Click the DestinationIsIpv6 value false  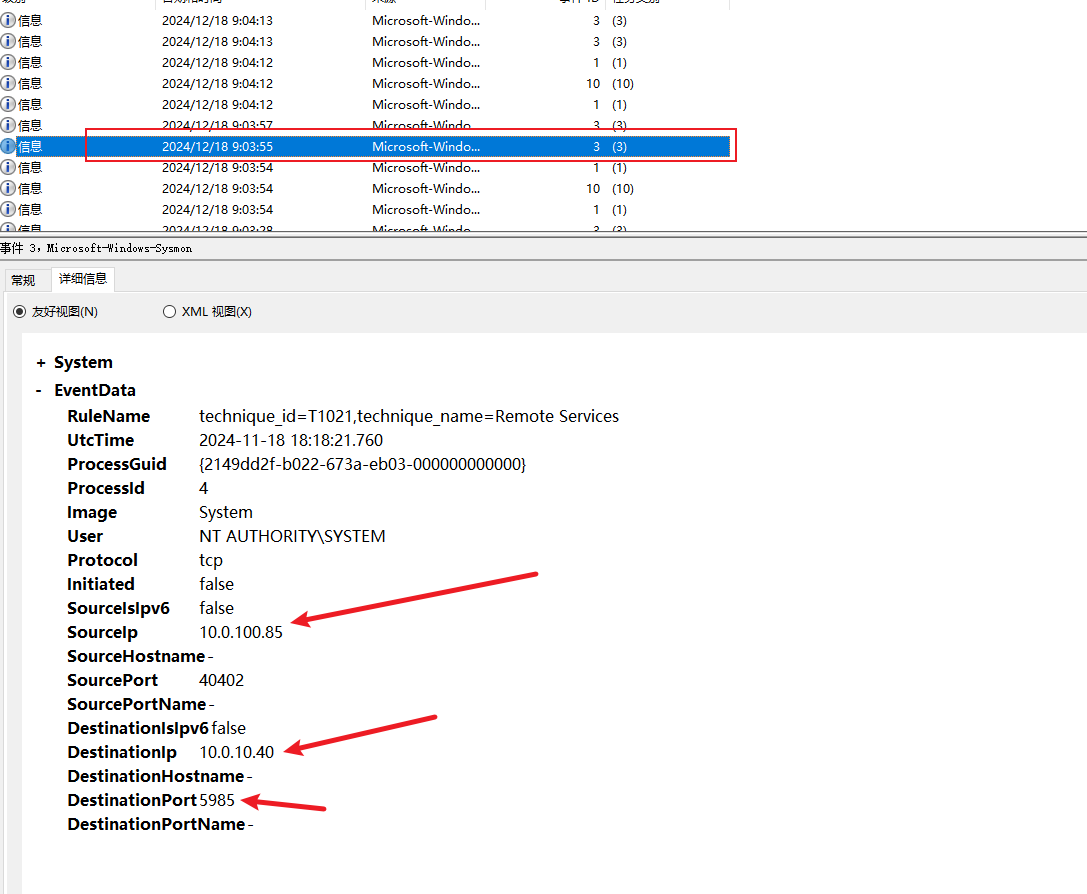tap(228, 728)
